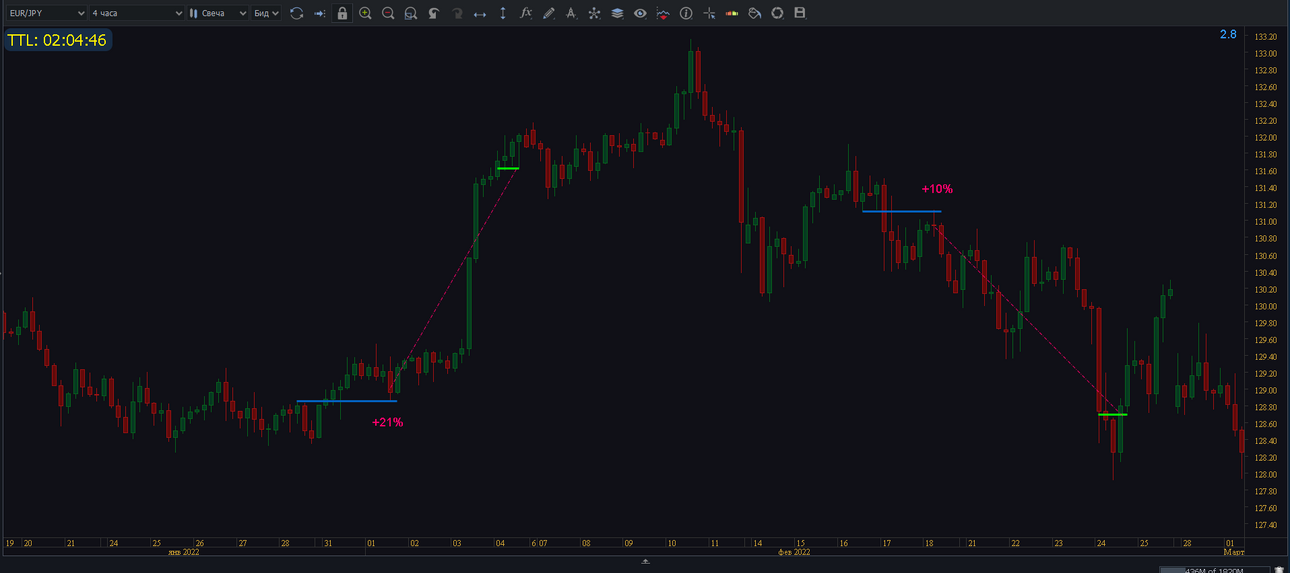Click the undo arrow icon

click(433, 13)
